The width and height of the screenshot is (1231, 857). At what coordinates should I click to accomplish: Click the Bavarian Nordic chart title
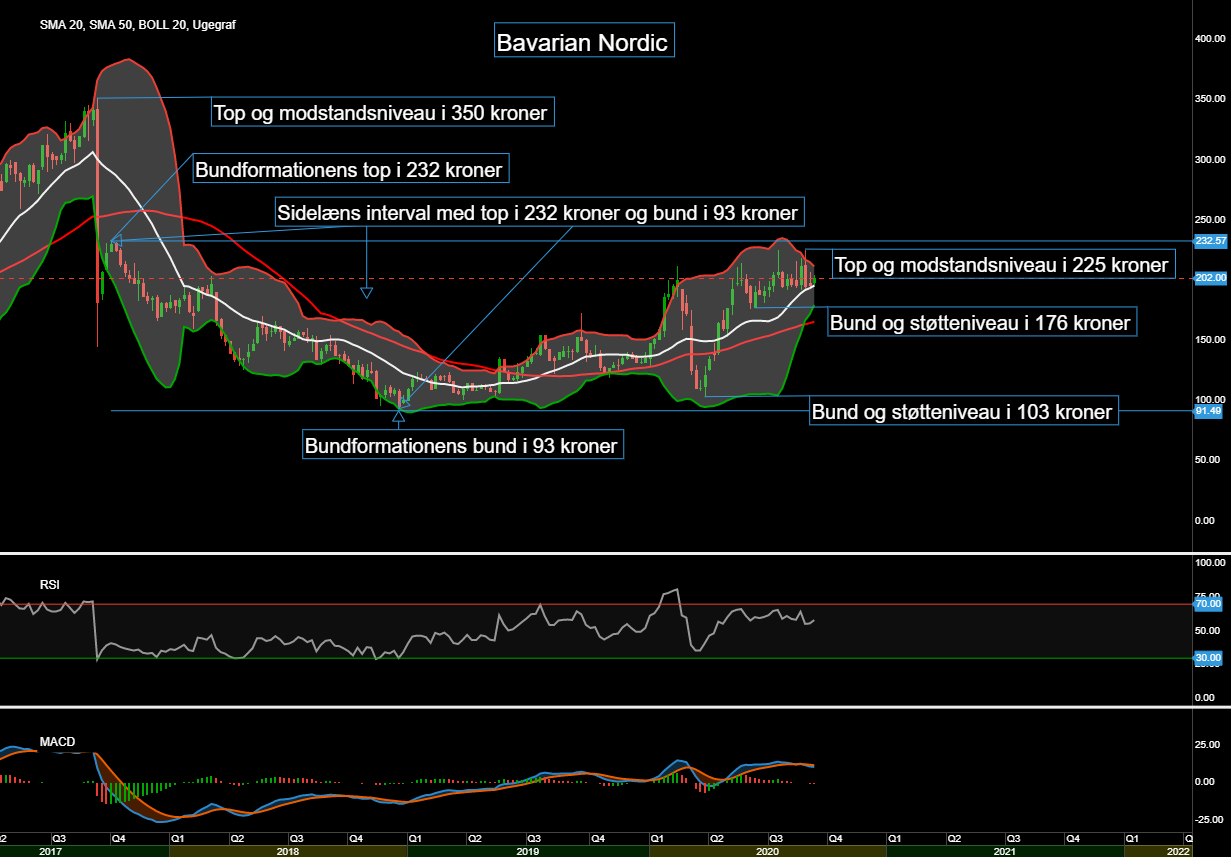point(584,42)
